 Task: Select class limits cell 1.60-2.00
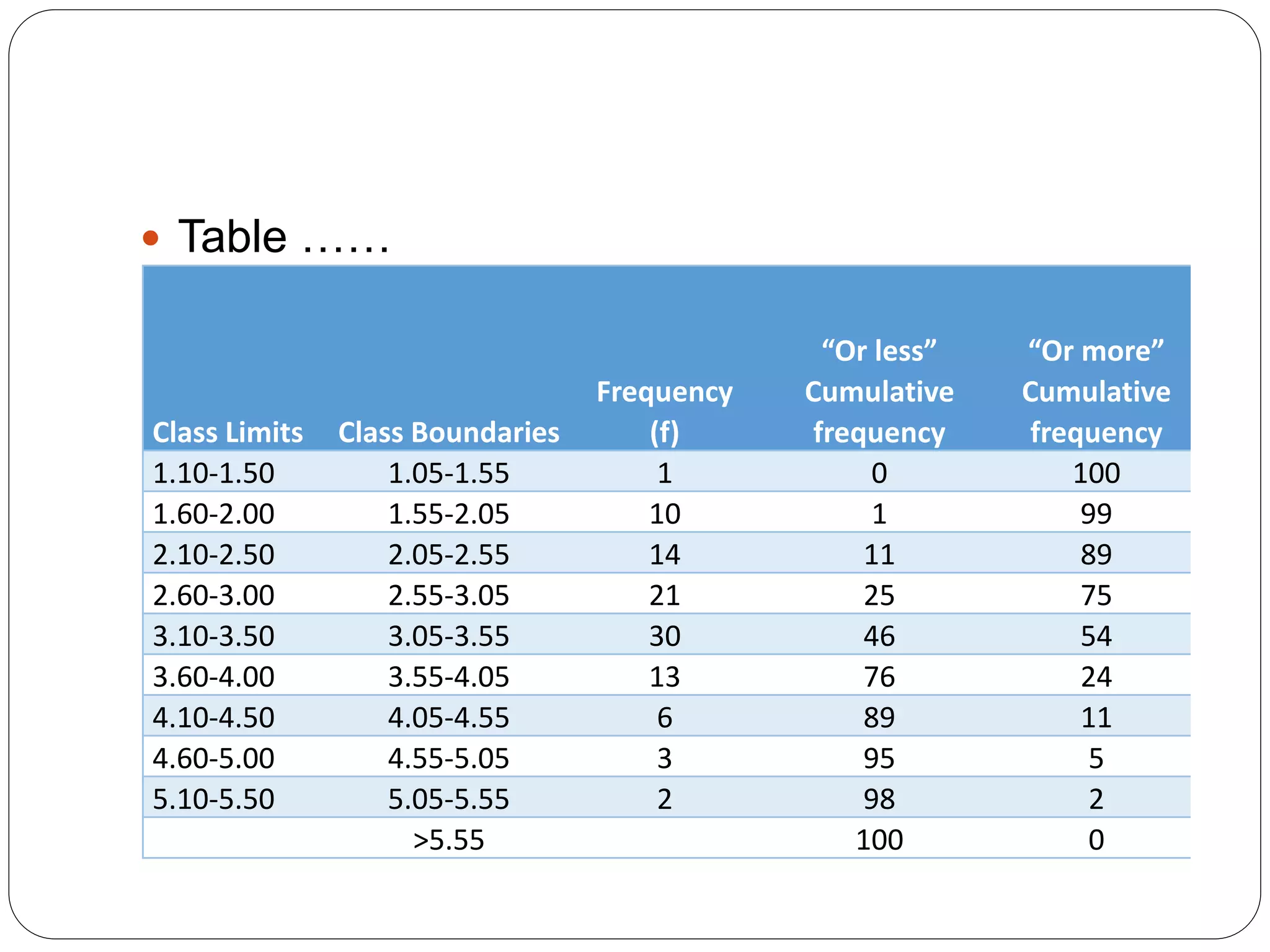pos(213,514)
